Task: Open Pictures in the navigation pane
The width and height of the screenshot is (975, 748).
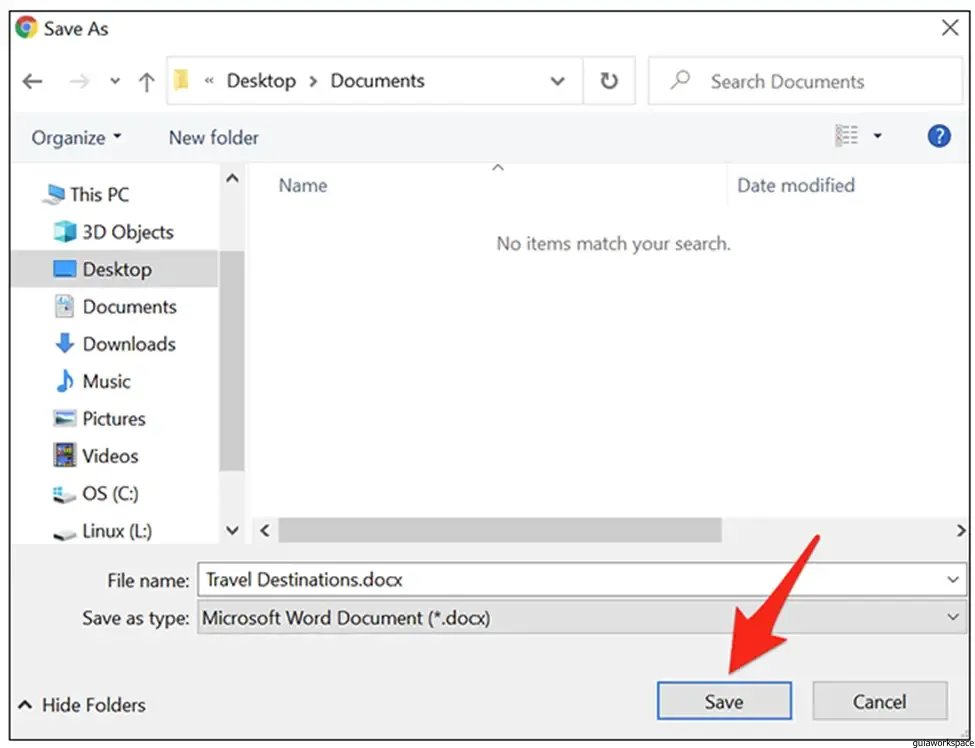Action: 113,419
